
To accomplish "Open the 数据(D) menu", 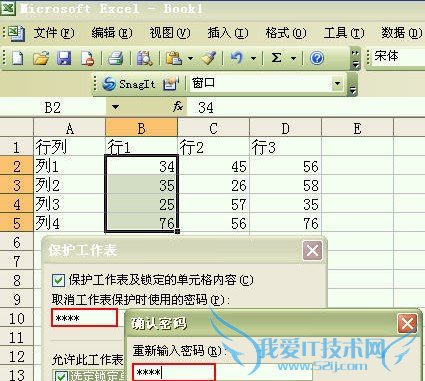I will [x=402, y=33].
